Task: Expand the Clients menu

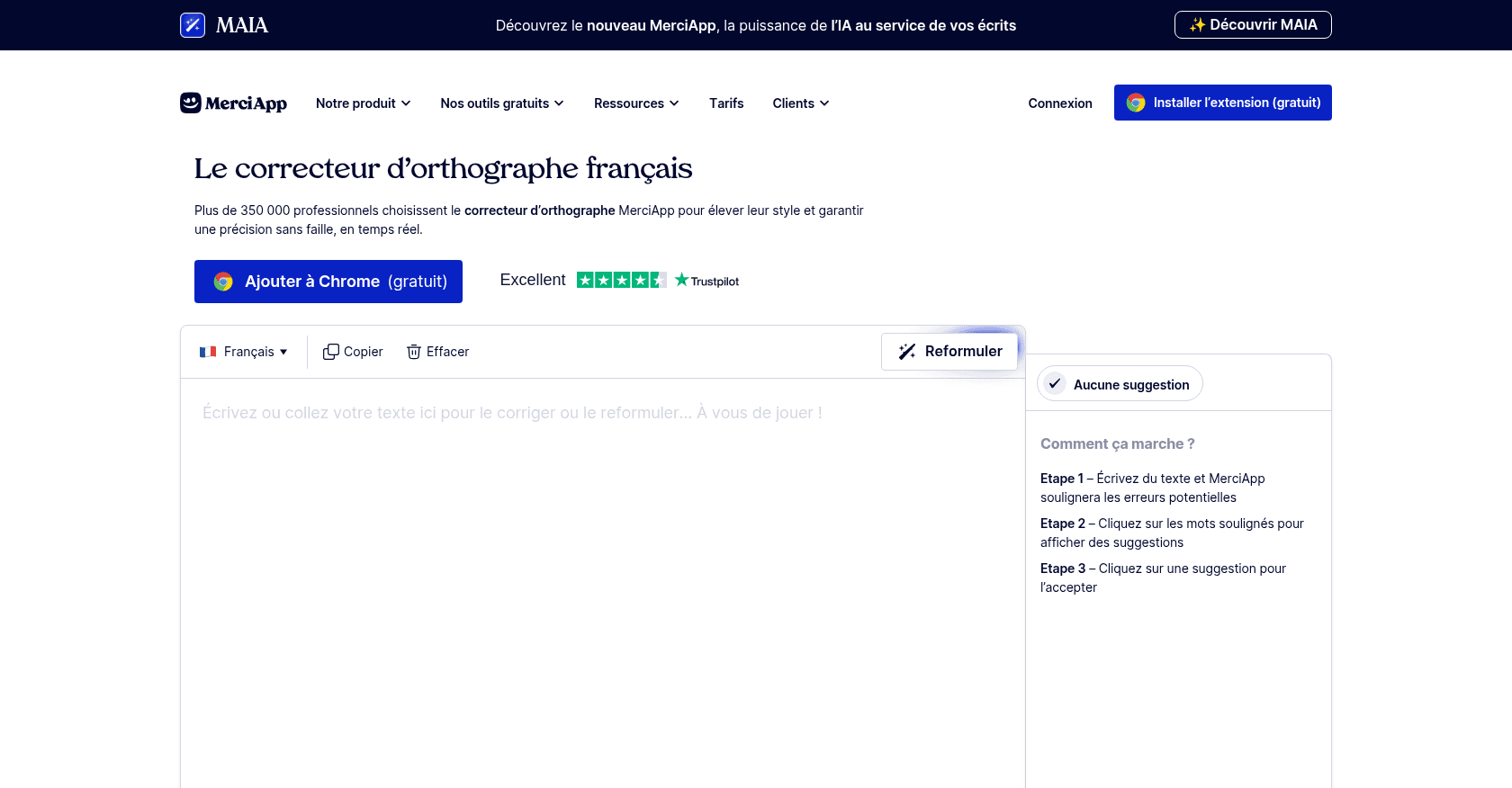Action: pyautogui.click(x=801, y=103)
